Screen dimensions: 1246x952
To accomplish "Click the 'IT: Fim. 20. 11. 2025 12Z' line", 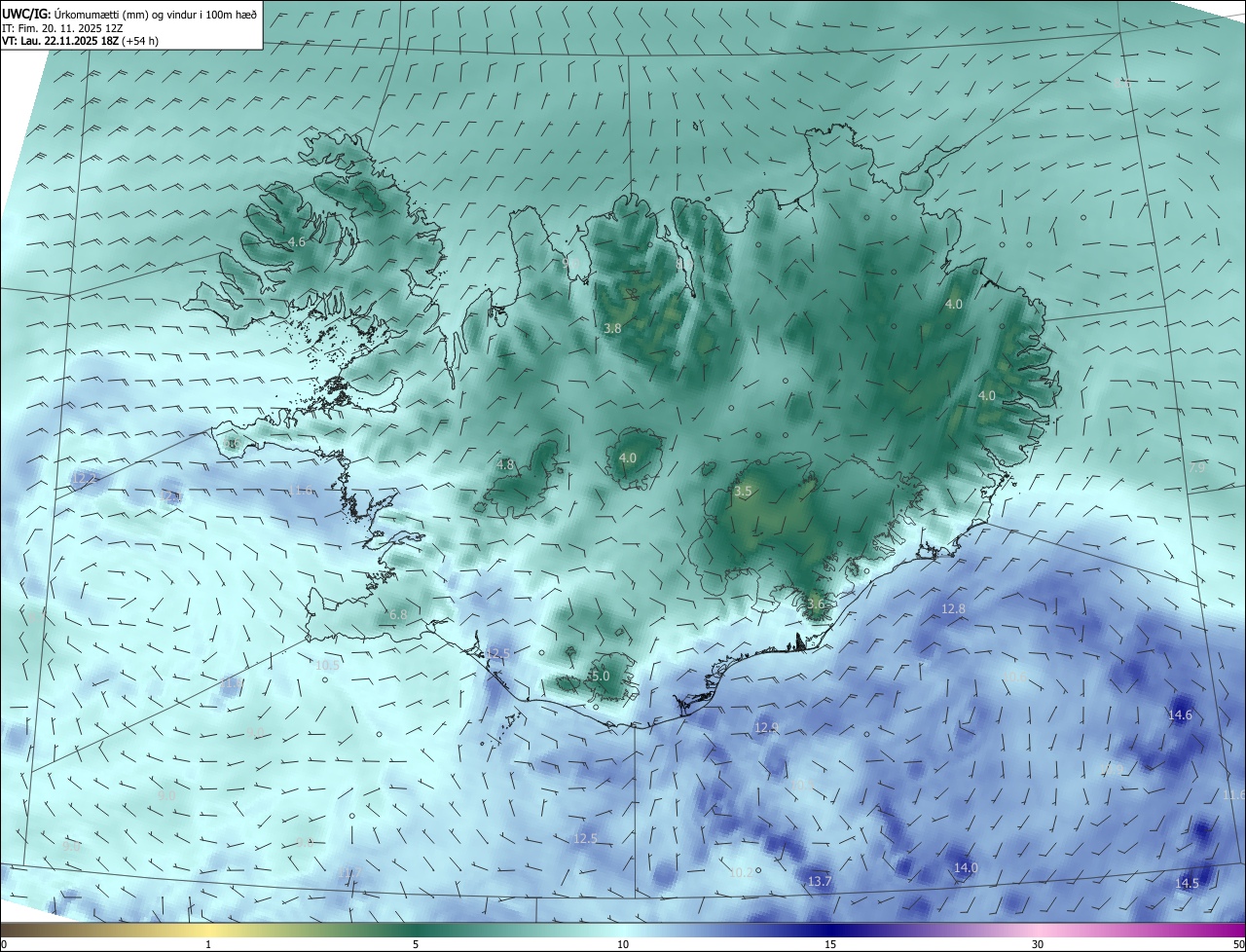I will [64, 28].
